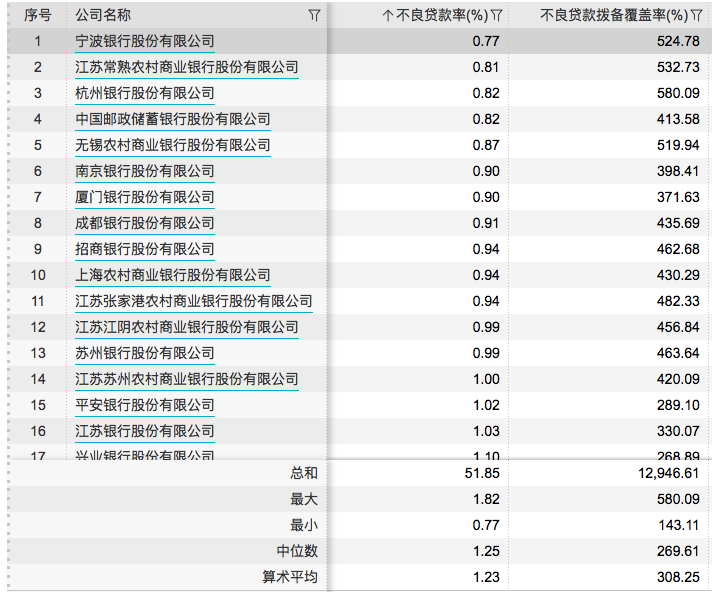Screen dimensions: 712x592
Task: Select NPL ratio 0.81
Action: tap(486, 67)
